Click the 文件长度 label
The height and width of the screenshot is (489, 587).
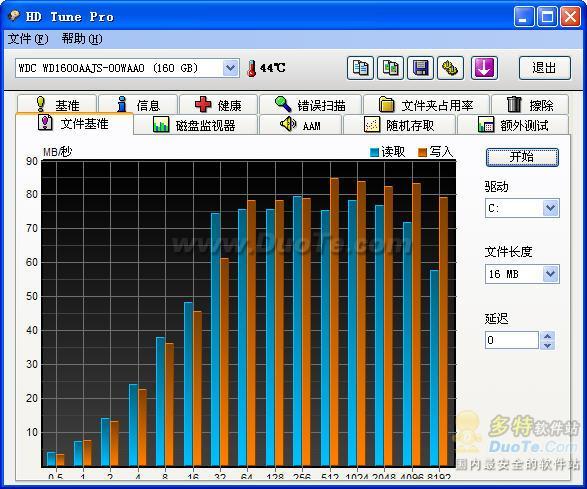point(508,252)
